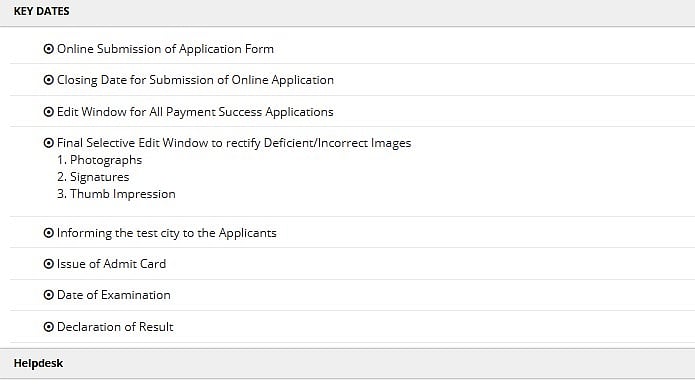
Task: Click bullet icon beside Informing the test city
Action: pyautogui.click(x=49, y=233)
